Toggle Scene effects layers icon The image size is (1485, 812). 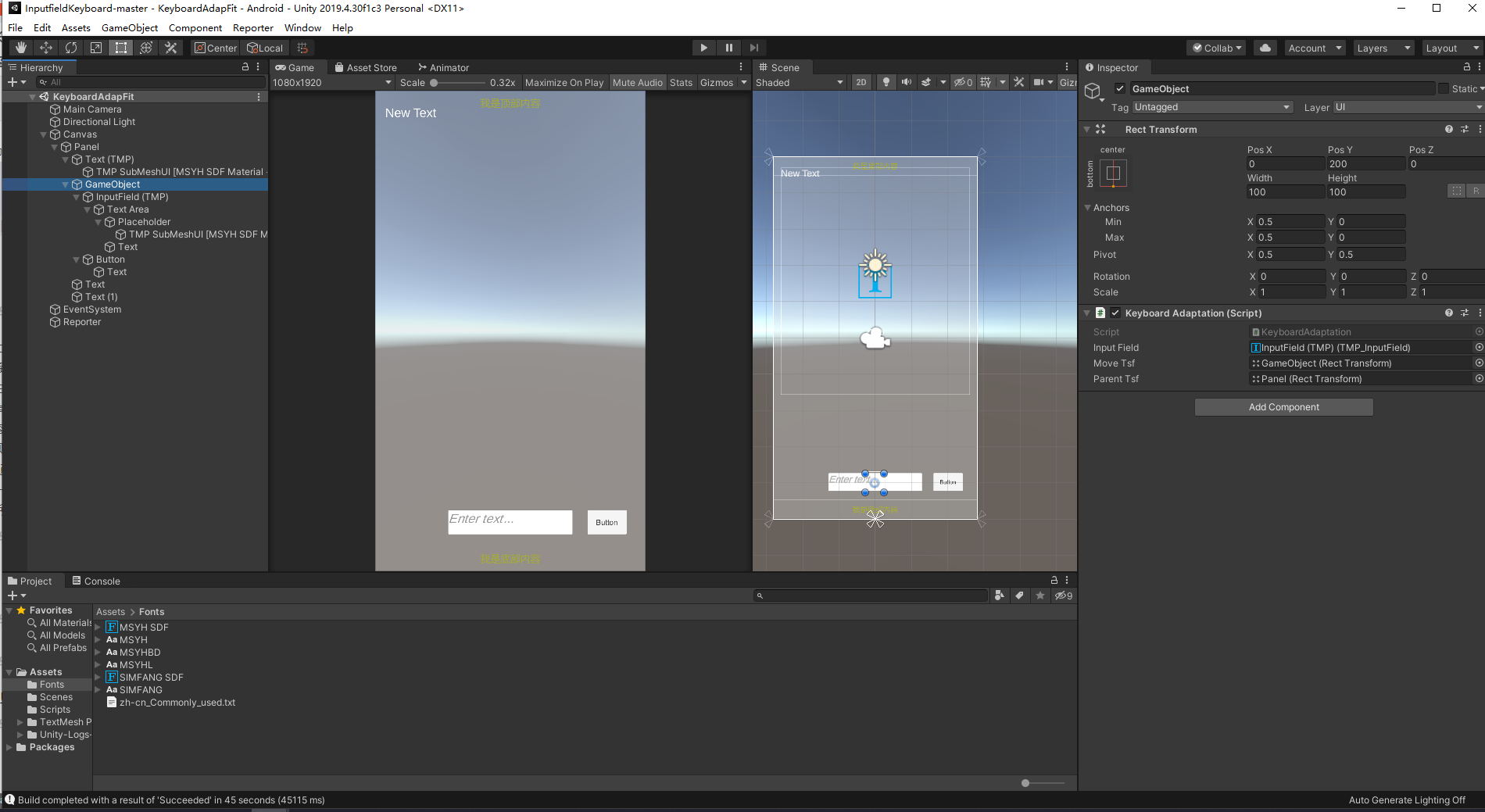tap(926, 82)
